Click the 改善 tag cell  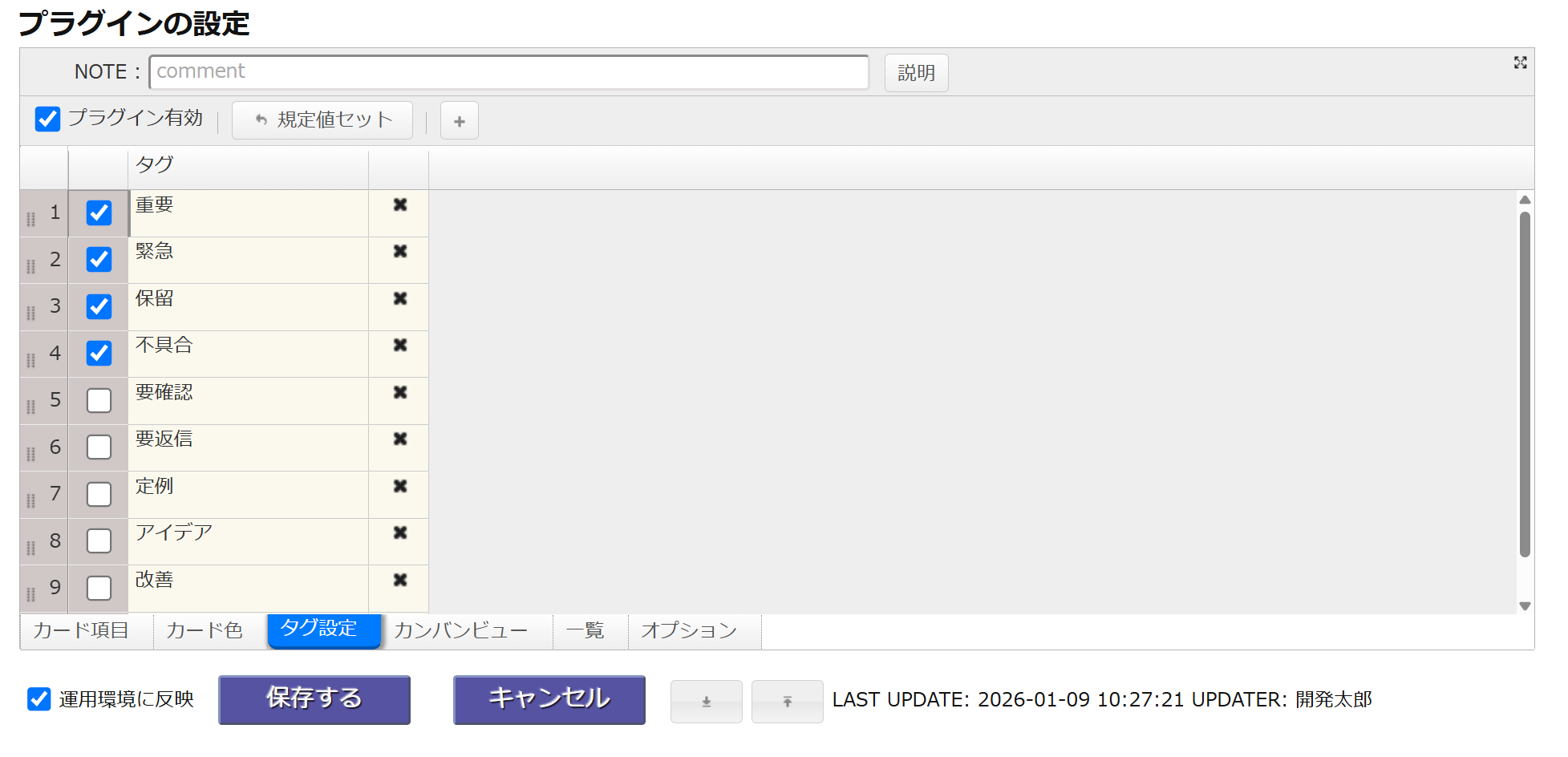click(249, 589)
